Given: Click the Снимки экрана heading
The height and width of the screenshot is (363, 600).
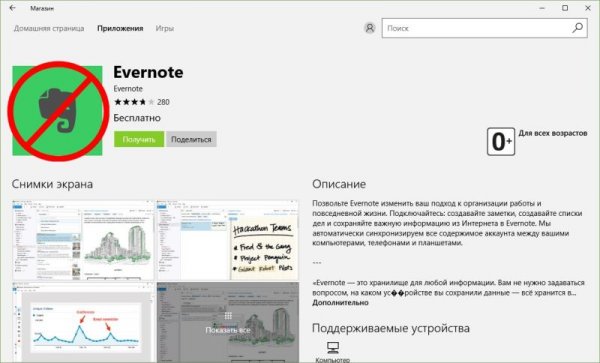Looking at the screenshot, I should click(x=52, y=184).
